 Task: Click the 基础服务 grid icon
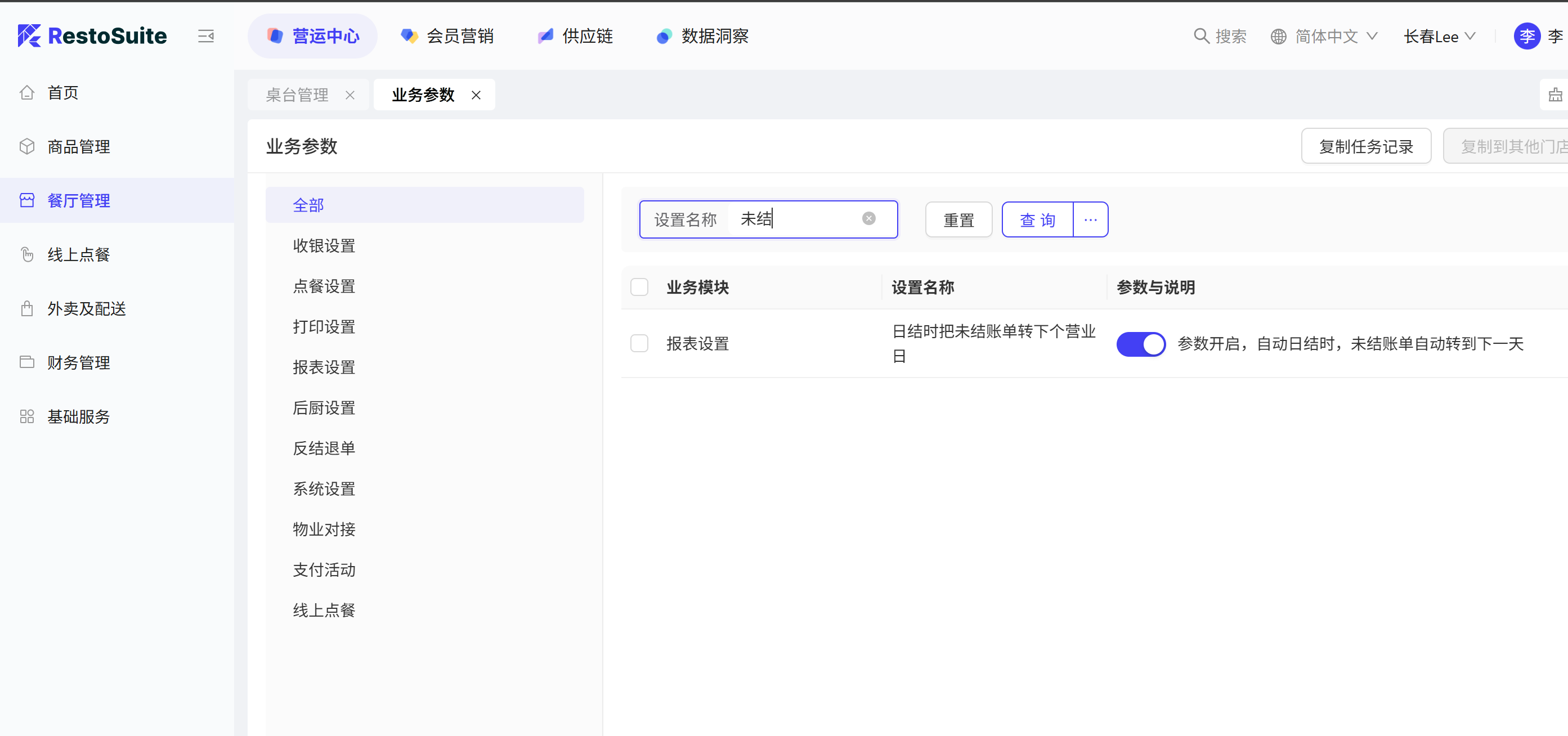[x=27, y=416]
